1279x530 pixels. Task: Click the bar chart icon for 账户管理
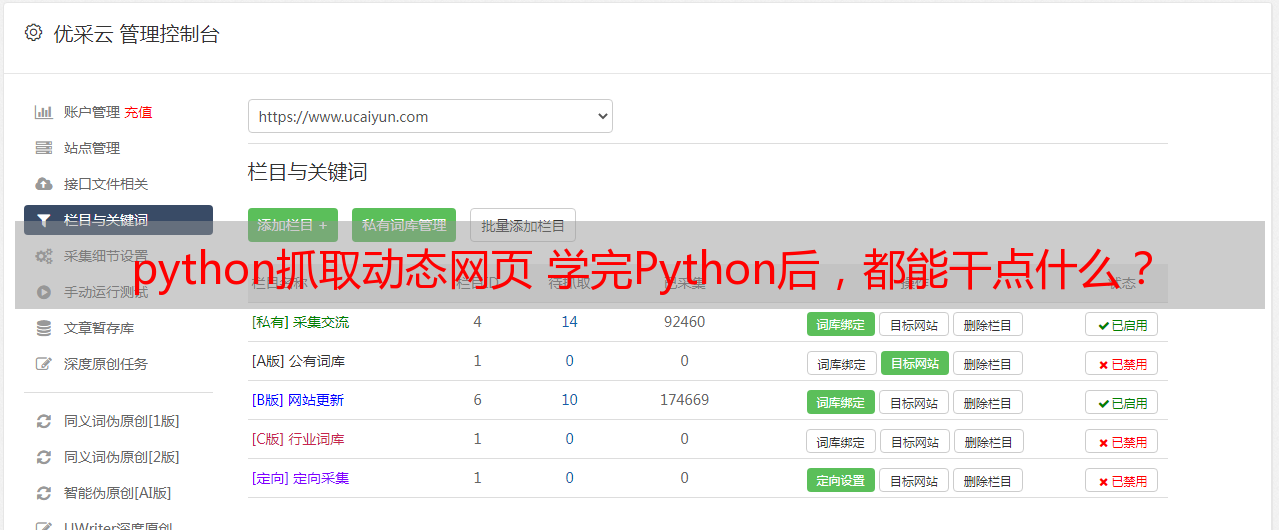(x=44, y=112)
